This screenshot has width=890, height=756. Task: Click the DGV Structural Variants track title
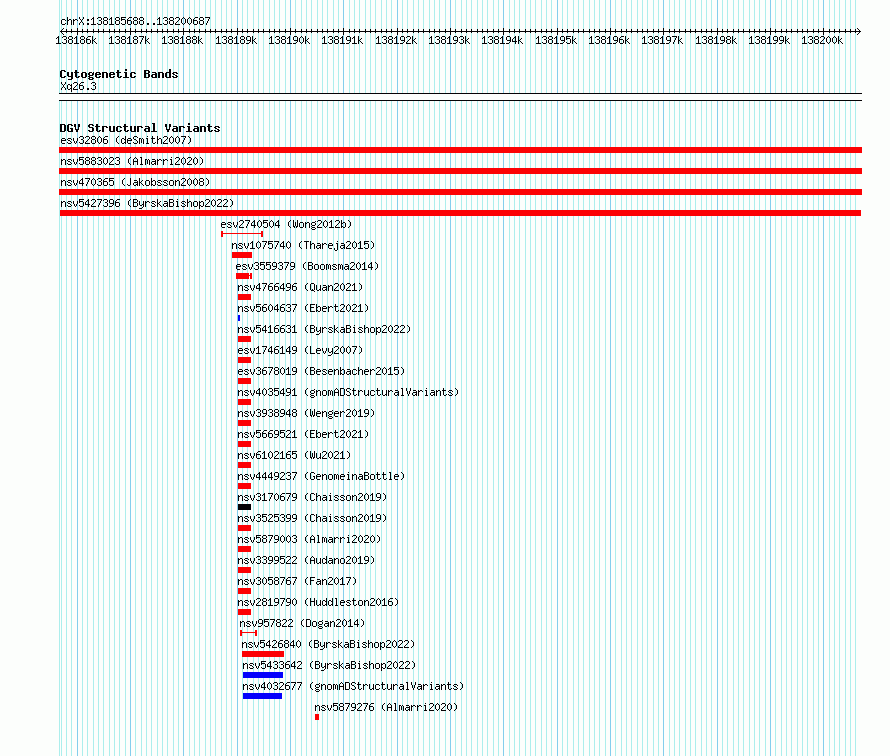tap(140, 128)
